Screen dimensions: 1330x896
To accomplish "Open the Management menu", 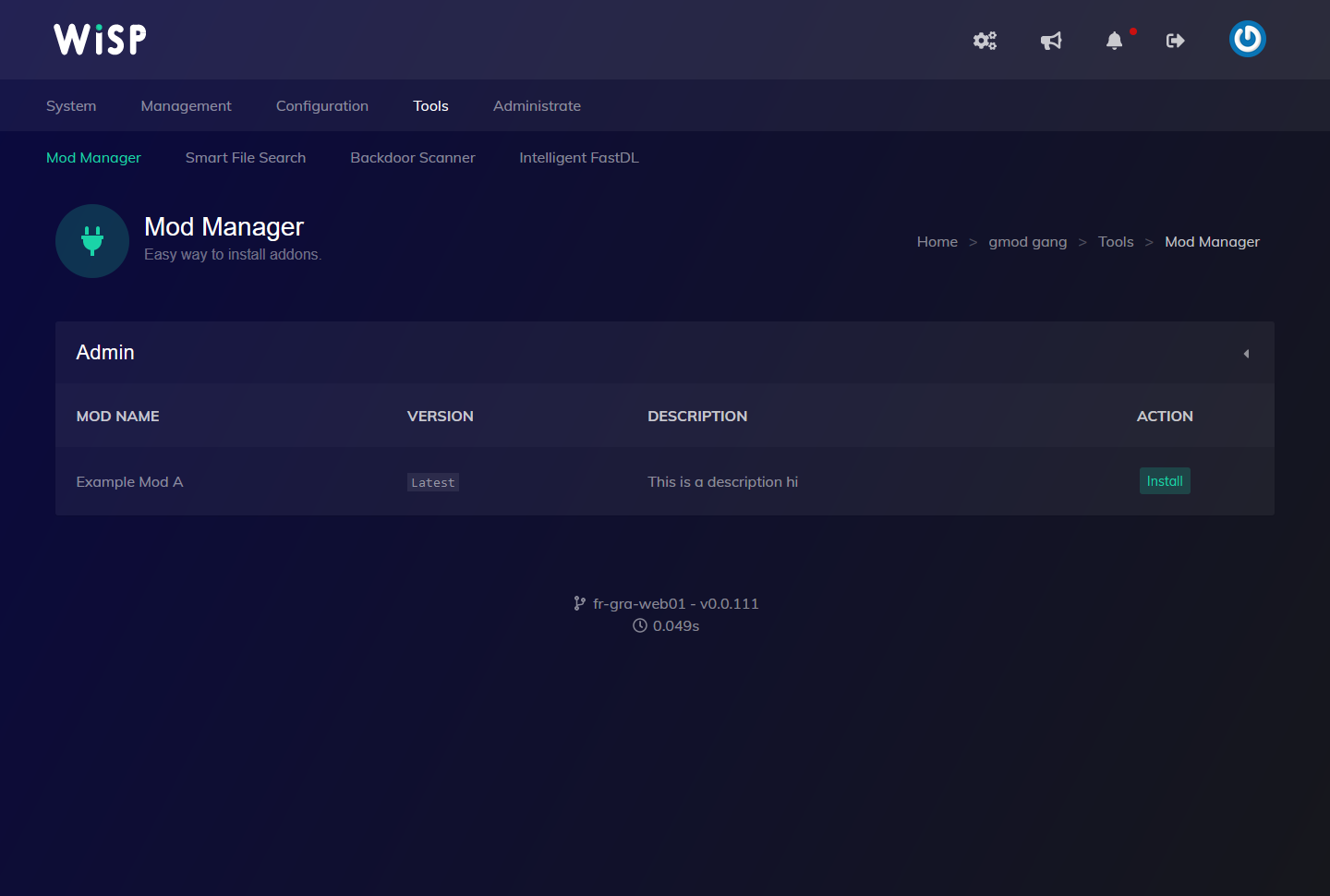I will click(x=186, y=105).
